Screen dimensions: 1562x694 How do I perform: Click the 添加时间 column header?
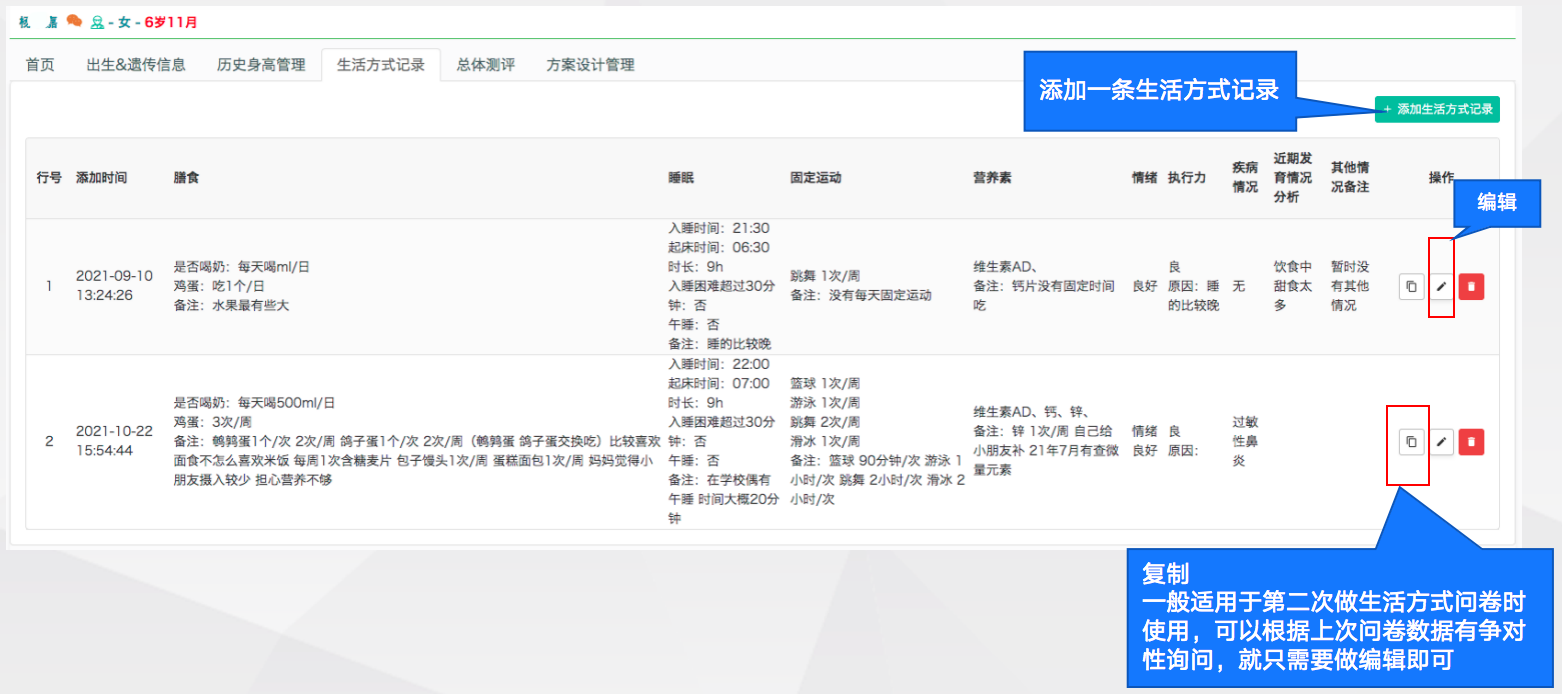pyautogui.click(x=101, y=177)
